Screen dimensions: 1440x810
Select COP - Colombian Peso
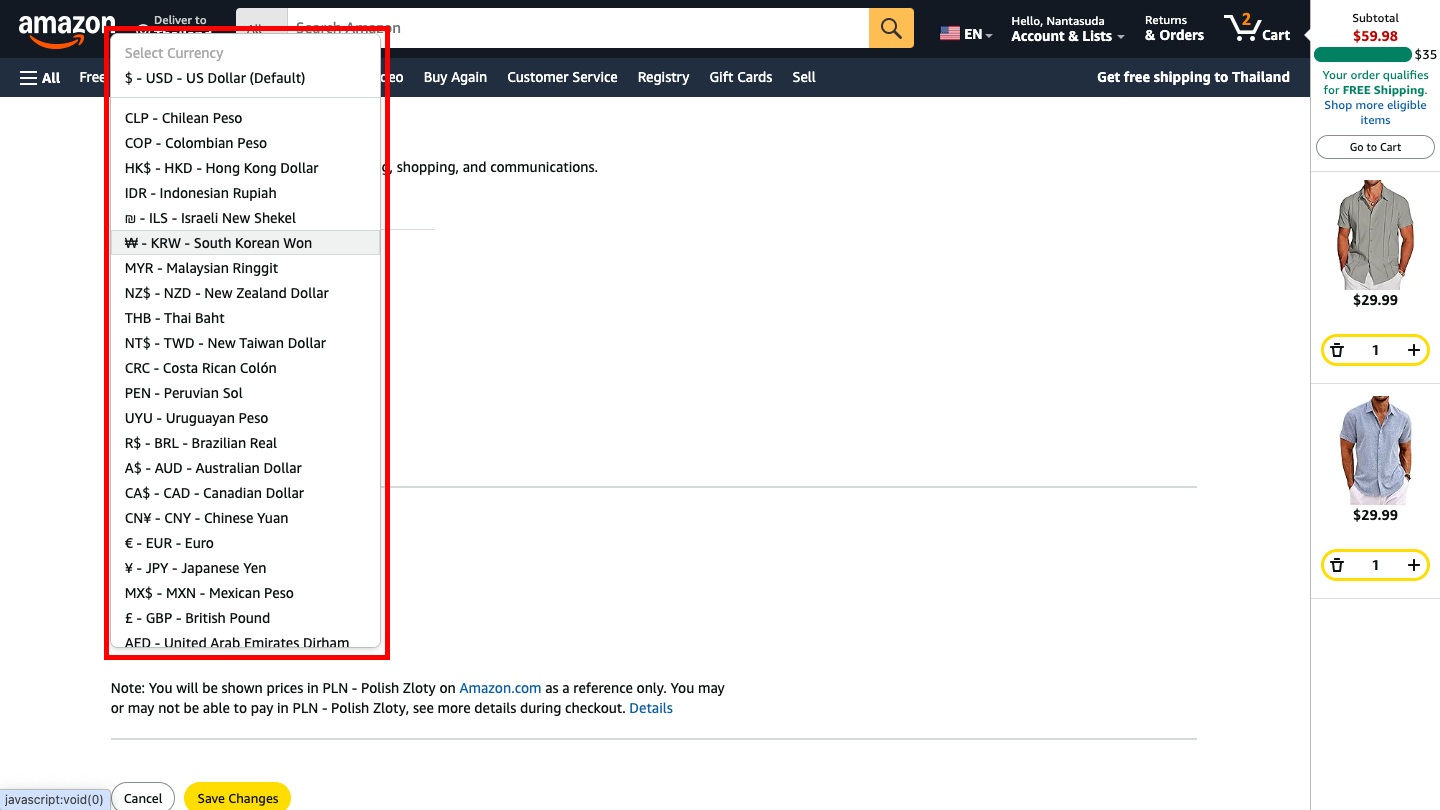coord(245,143)
